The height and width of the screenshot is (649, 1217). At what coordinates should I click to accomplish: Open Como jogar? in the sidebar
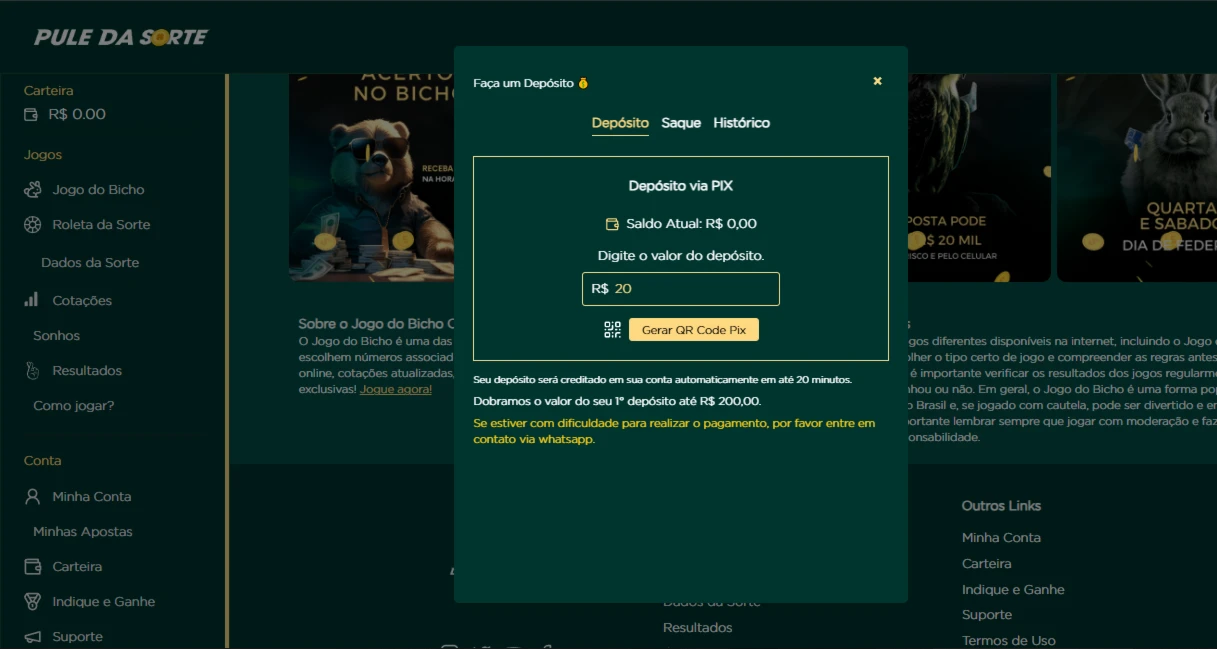(74, 405)
